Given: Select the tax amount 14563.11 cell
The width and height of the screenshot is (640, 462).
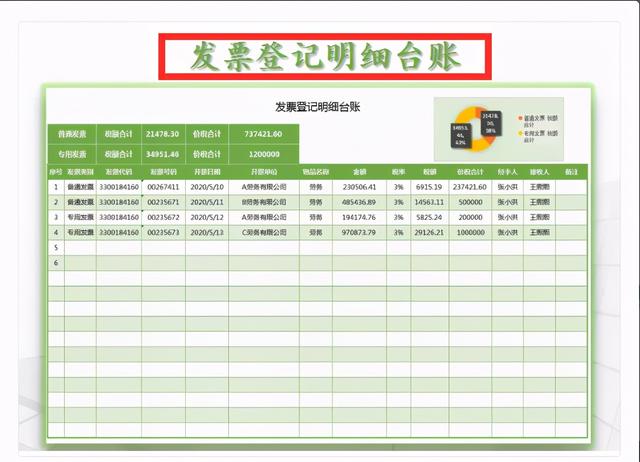Looking at the screenshot, I should point(429,202).
